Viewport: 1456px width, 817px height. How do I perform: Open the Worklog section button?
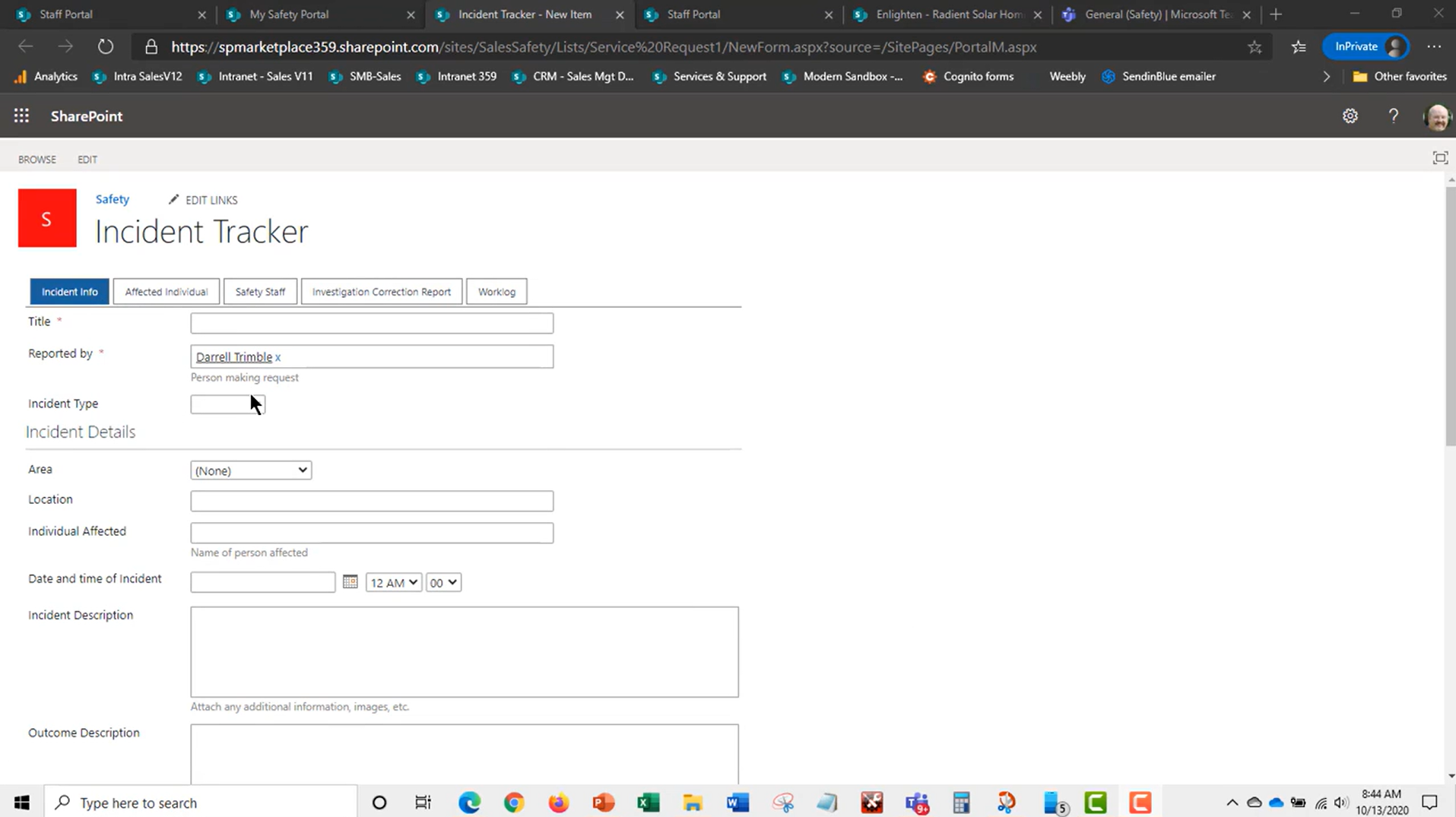(x=496, y=291)
